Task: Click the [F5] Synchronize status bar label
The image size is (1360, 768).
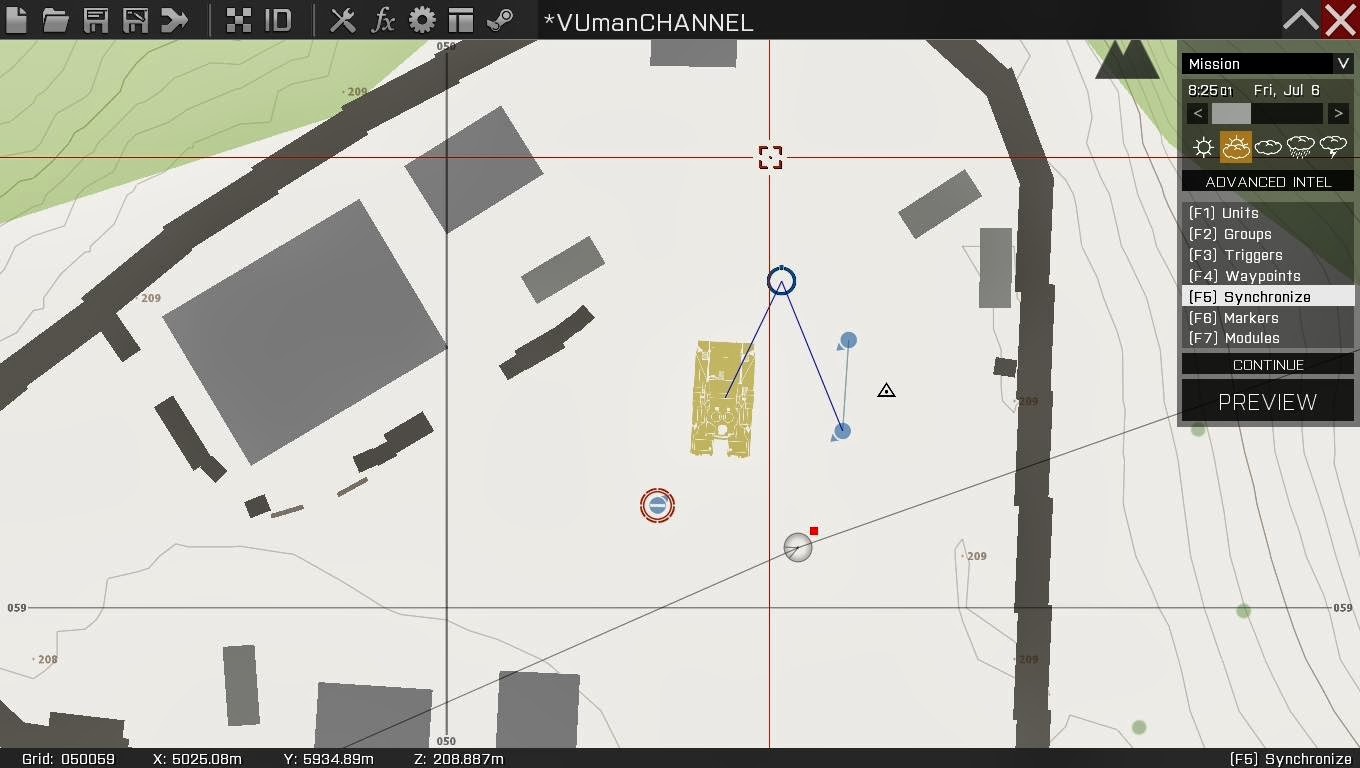Action: click(x=1290, y=759)
